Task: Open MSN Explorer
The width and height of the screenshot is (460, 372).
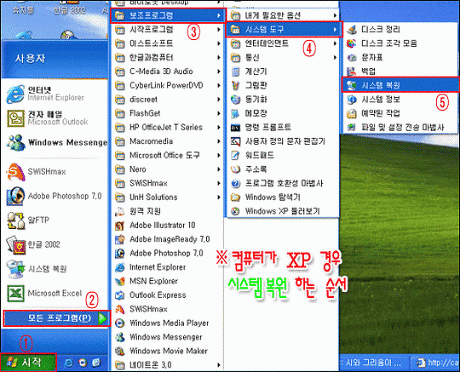Action: (168, 281)
